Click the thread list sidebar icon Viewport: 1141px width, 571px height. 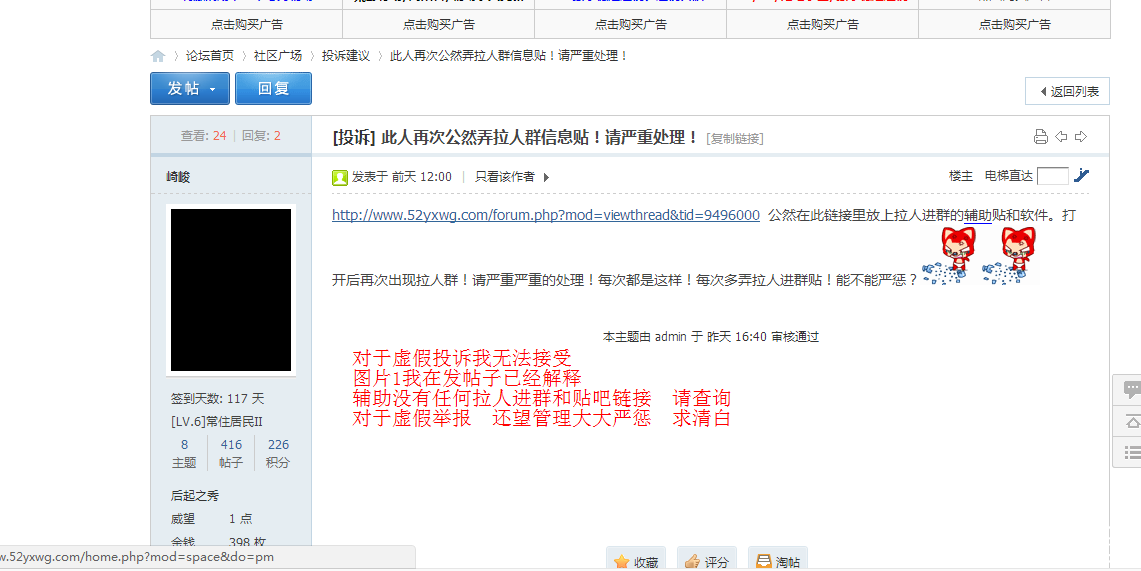tap(1132, 453)
